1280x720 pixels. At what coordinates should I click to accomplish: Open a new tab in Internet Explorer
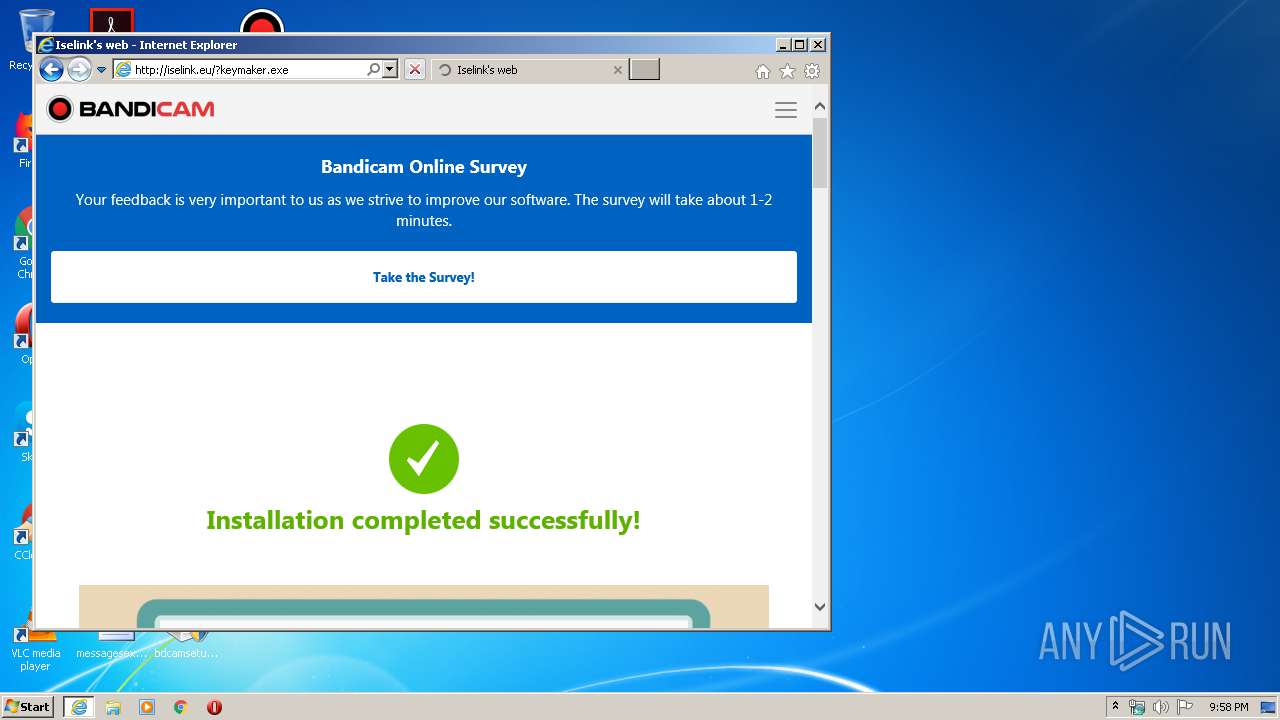[x=644, y=70]
